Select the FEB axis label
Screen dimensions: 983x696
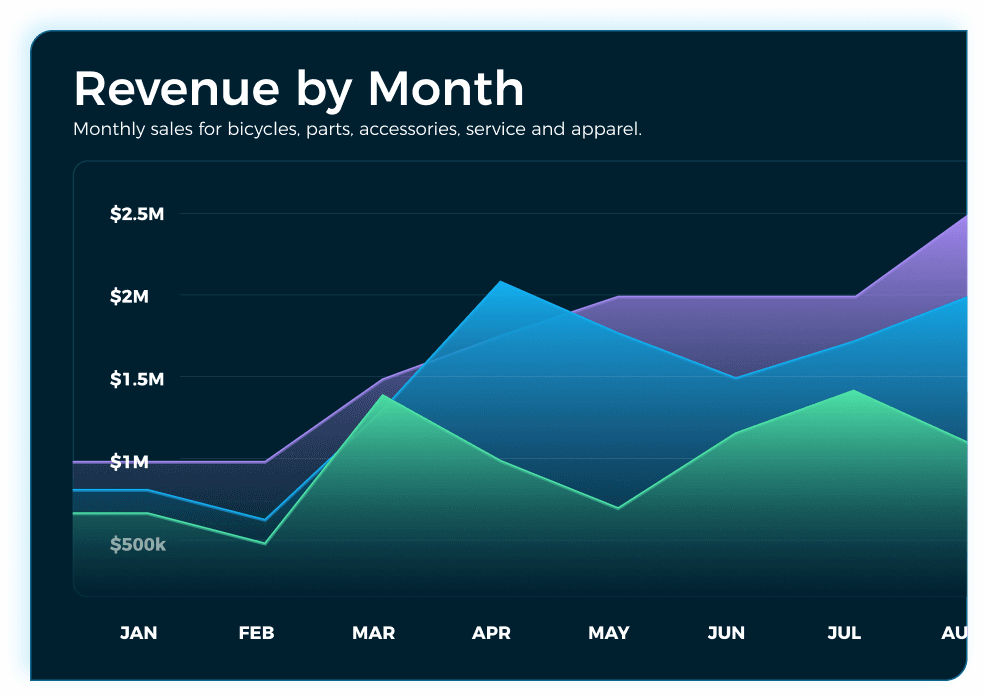(x=256, y=632)
